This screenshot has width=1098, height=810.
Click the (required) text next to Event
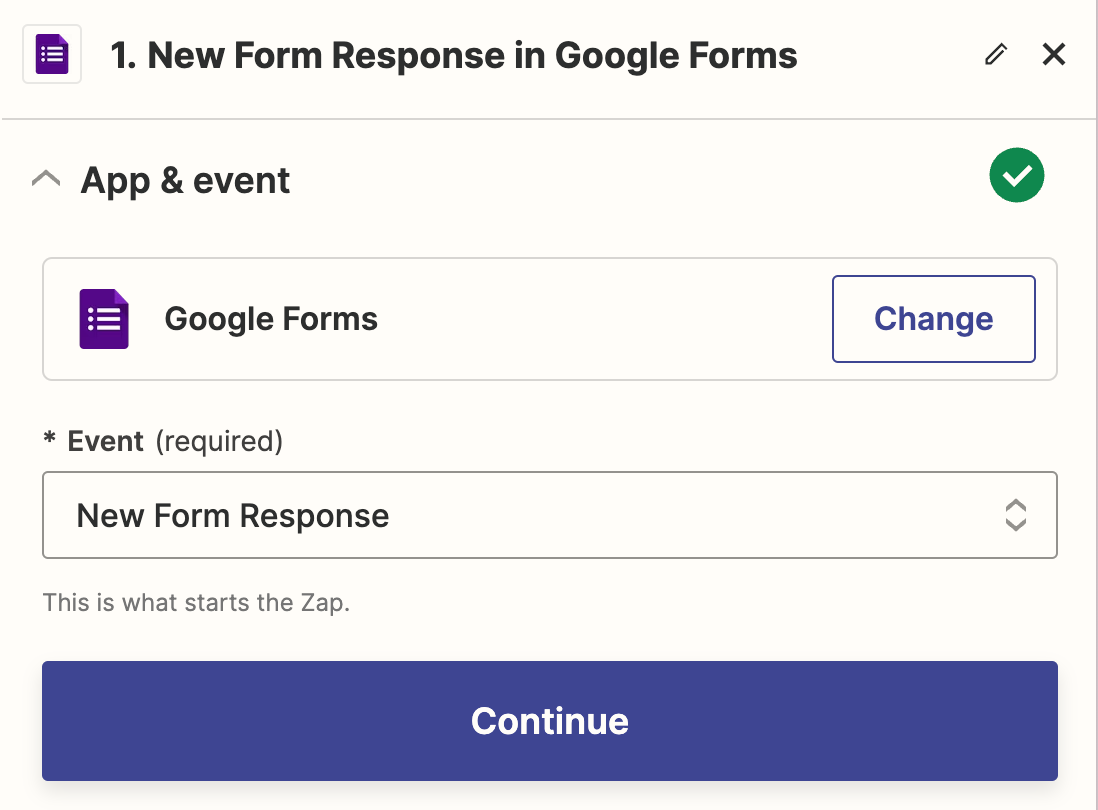[x=219, y=441]
